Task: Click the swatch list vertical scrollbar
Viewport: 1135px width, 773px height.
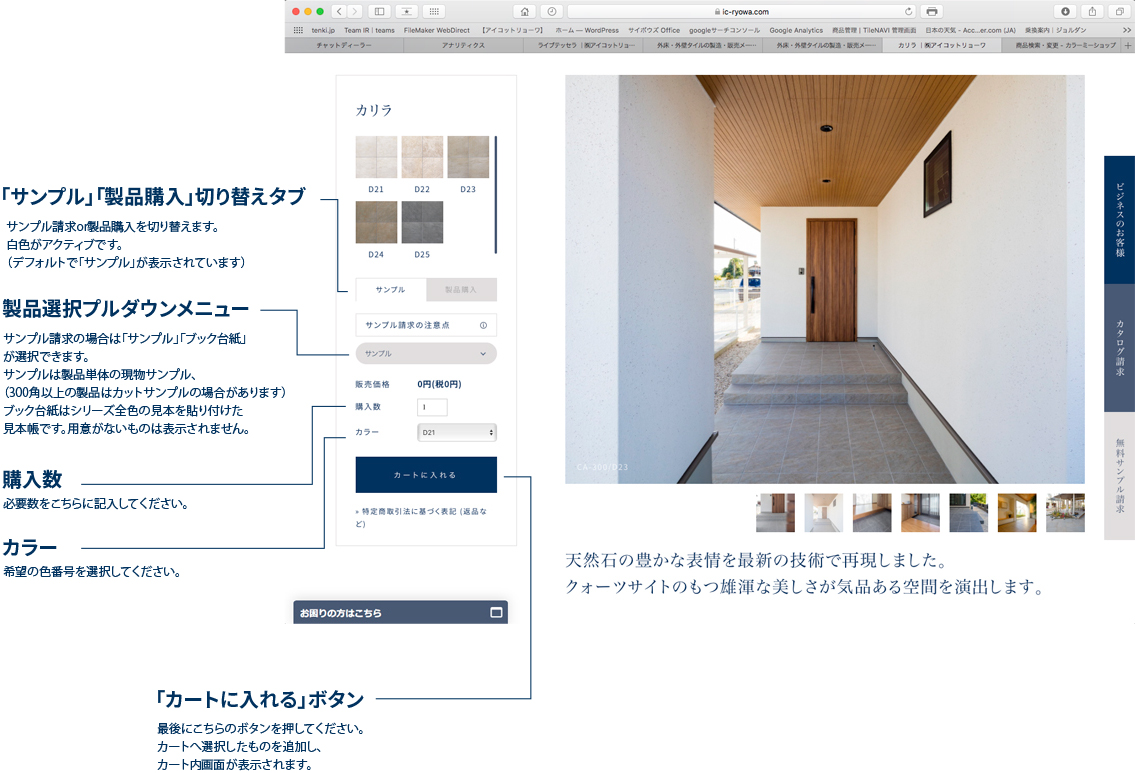Action: pyautogui.click(x=496, y=195)
